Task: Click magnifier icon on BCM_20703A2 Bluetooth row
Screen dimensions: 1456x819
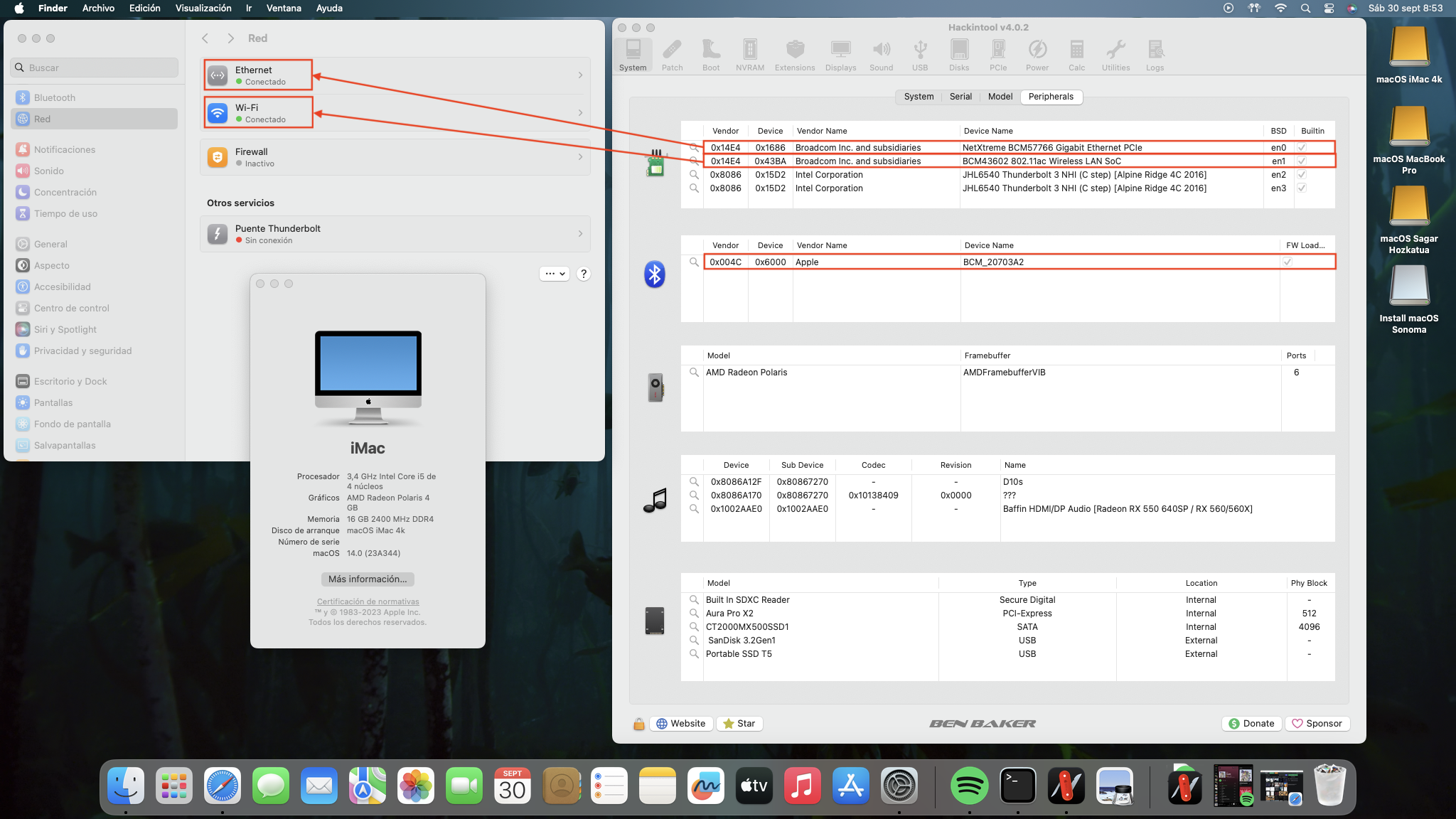Action: coord(694,262)
